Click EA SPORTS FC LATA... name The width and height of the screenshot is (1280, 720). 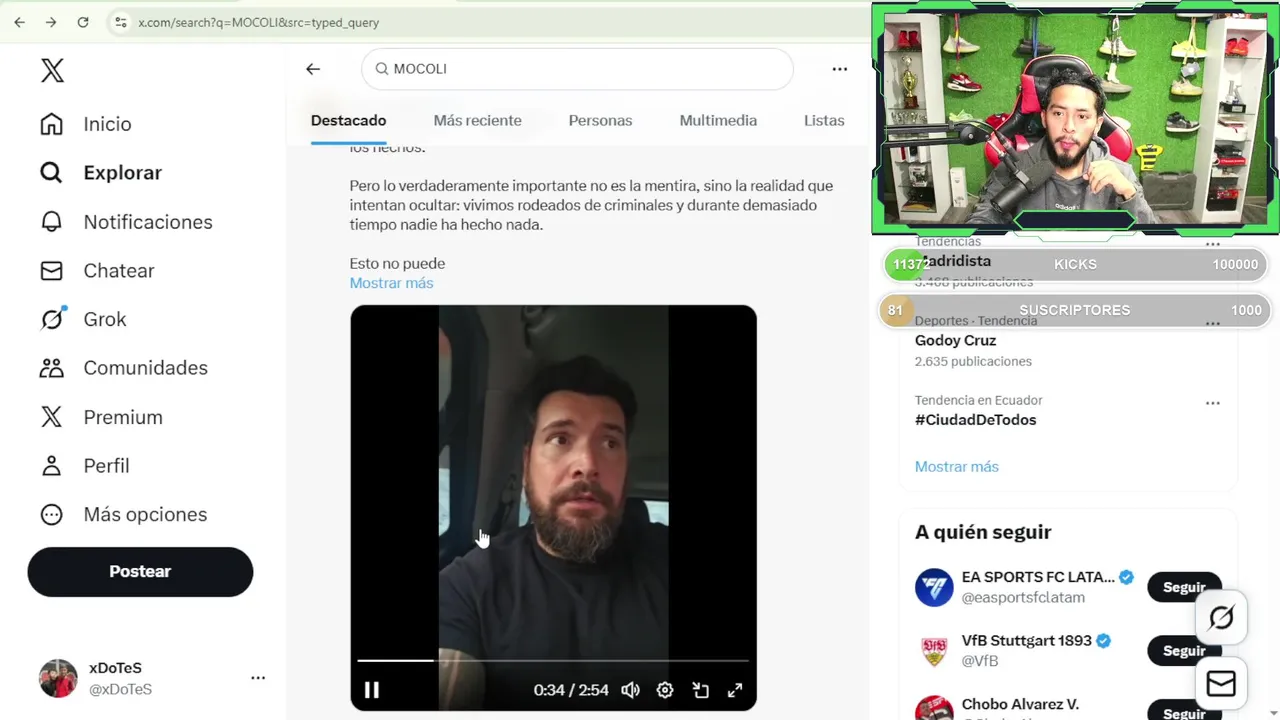coord(1038,577)
